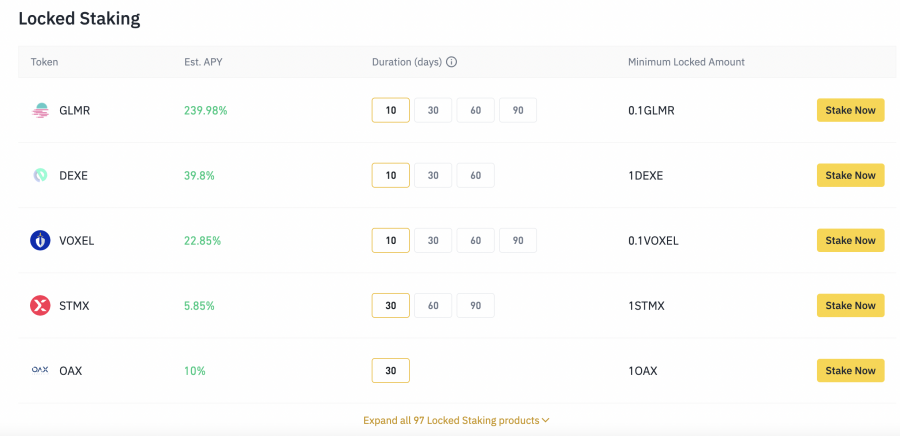The height and width of the screenshot is (436, 900).
Task: Choose 90-day duration for VOXEL
Action: pyautogui.click(x=518, y=240)
